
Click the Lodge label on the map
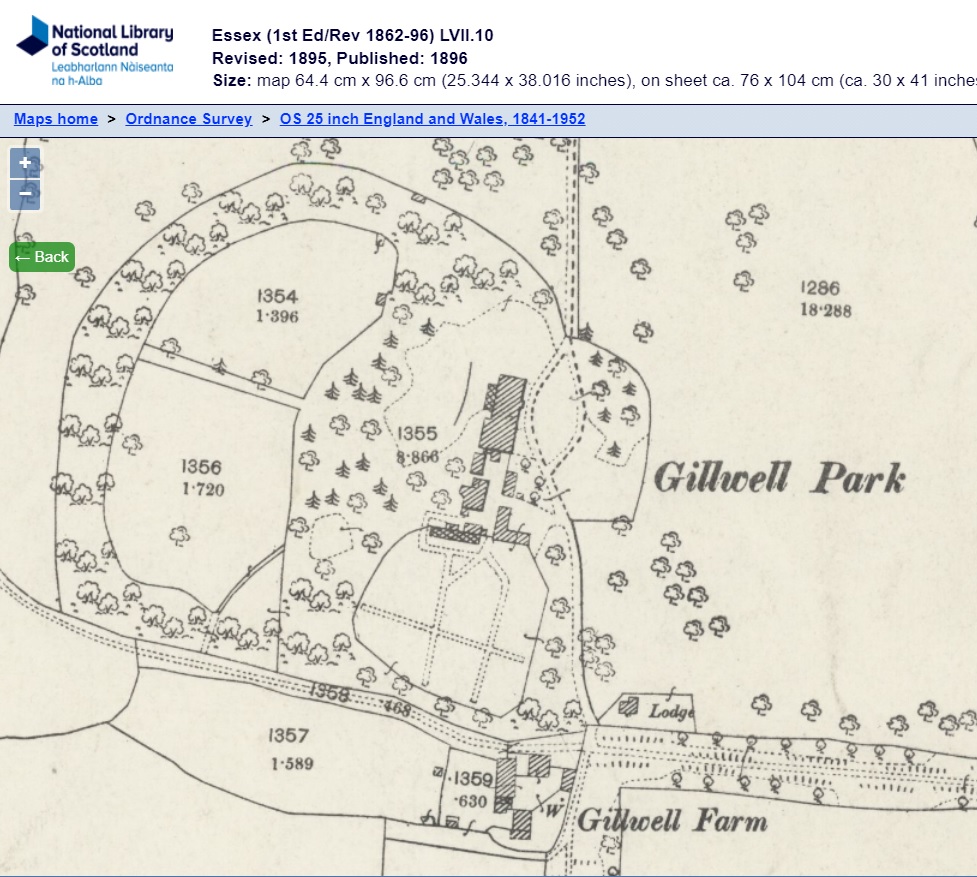click(x=671, y=711)
